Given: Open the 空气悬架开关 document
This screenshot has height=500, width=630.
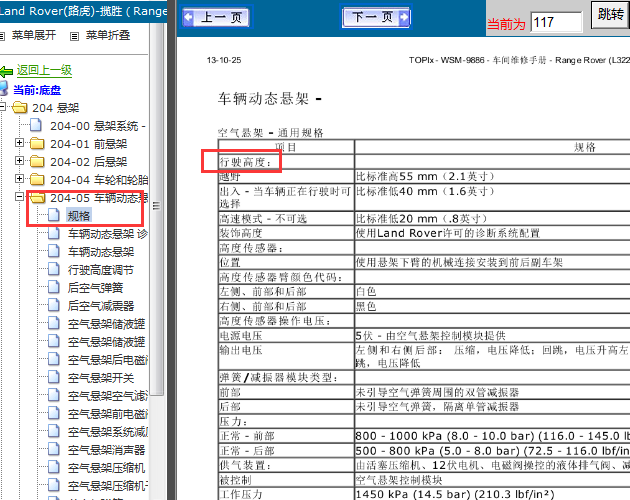Looking at the screenshot, I should pyautogui.click(x=100, y=378).
